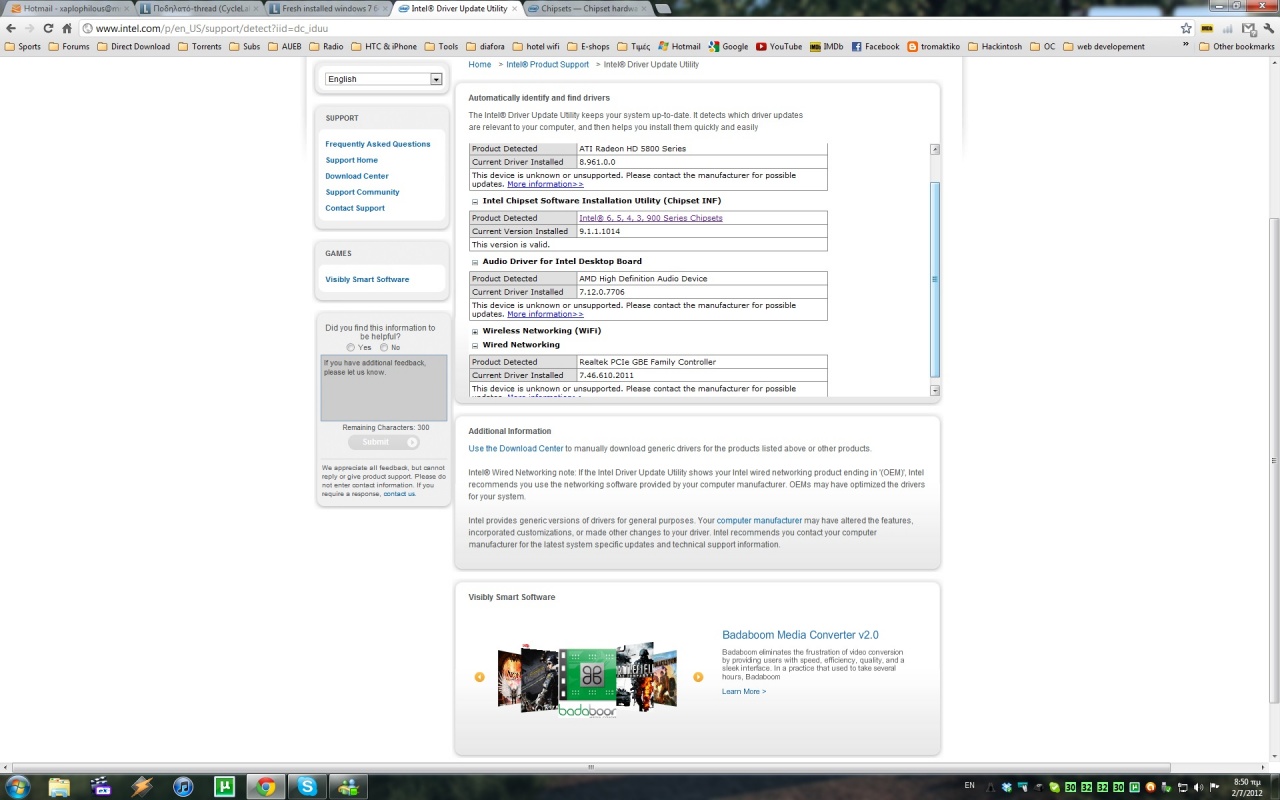Click the driver list scrollbar down arrow
Image resolution: width=1280 pixels, height=800 pixels.
pos(935,391)
